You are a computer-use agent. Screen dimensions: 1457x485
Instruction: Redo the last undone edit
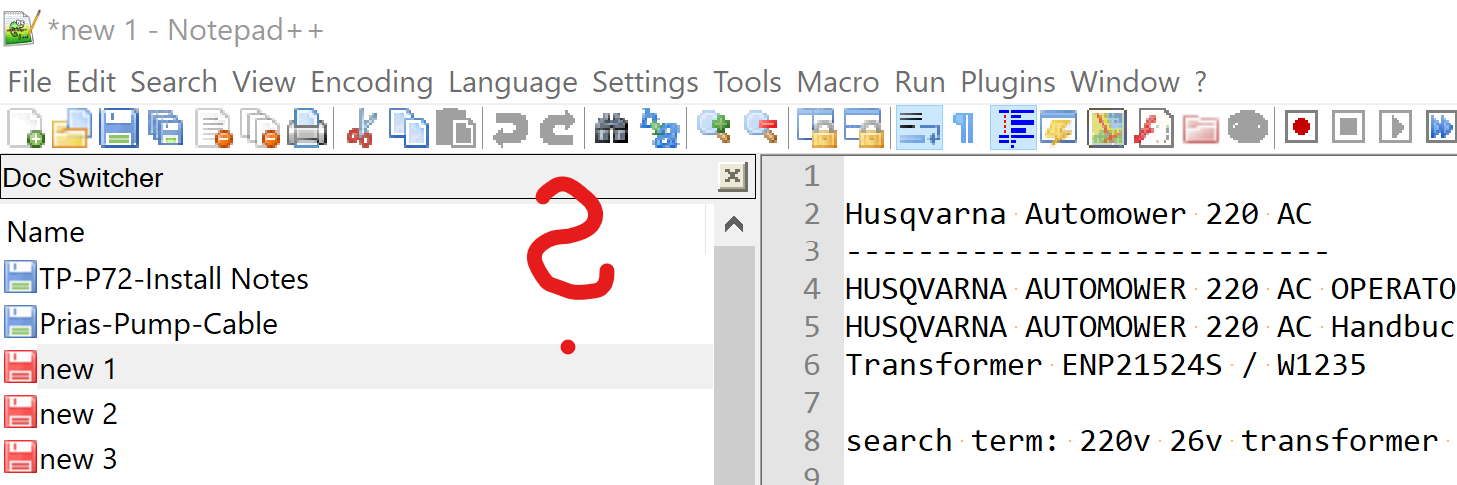tap(558, 129)
